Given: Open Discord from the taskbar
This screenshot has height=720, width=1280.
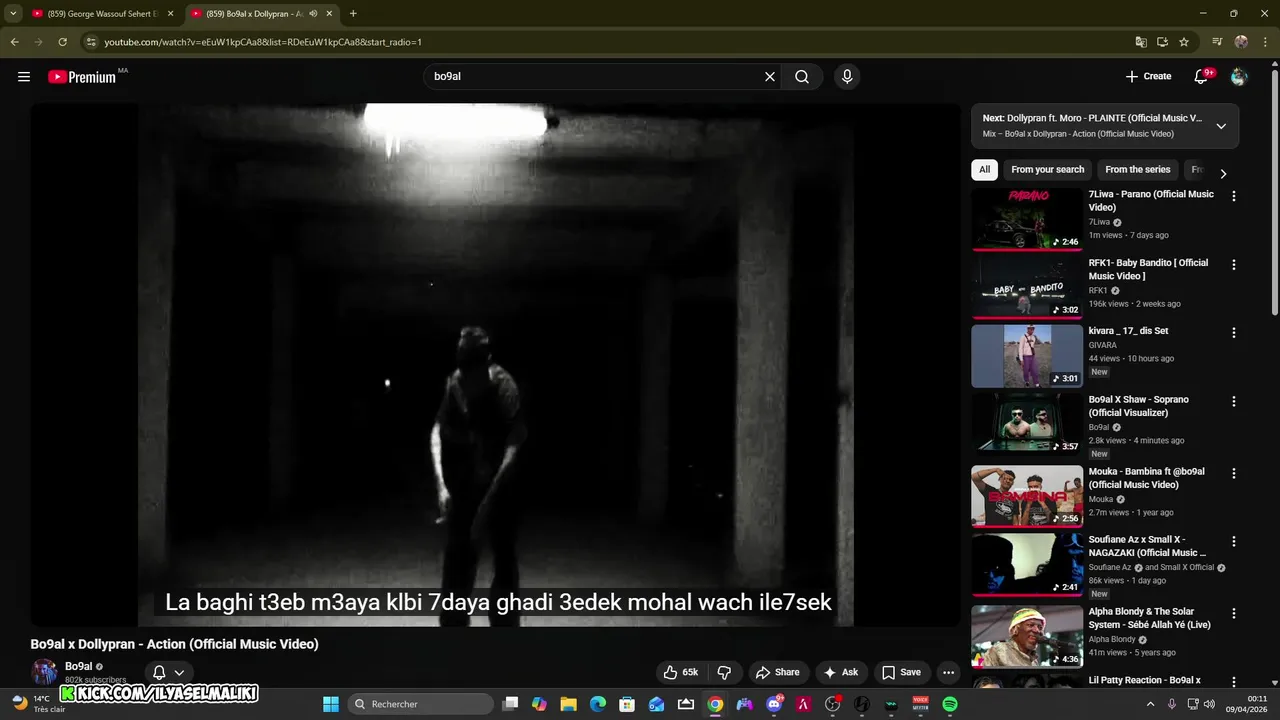Looking at the screenshot, I should click(774, 704).
